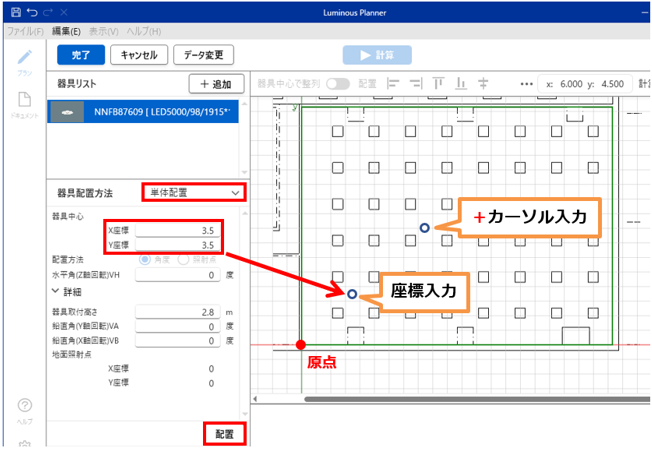The width and height of the screenshot is (652, 450).
Task: Open the ヘルプ question mark icon
Action: pyautogui.click(x=25, y=405)
